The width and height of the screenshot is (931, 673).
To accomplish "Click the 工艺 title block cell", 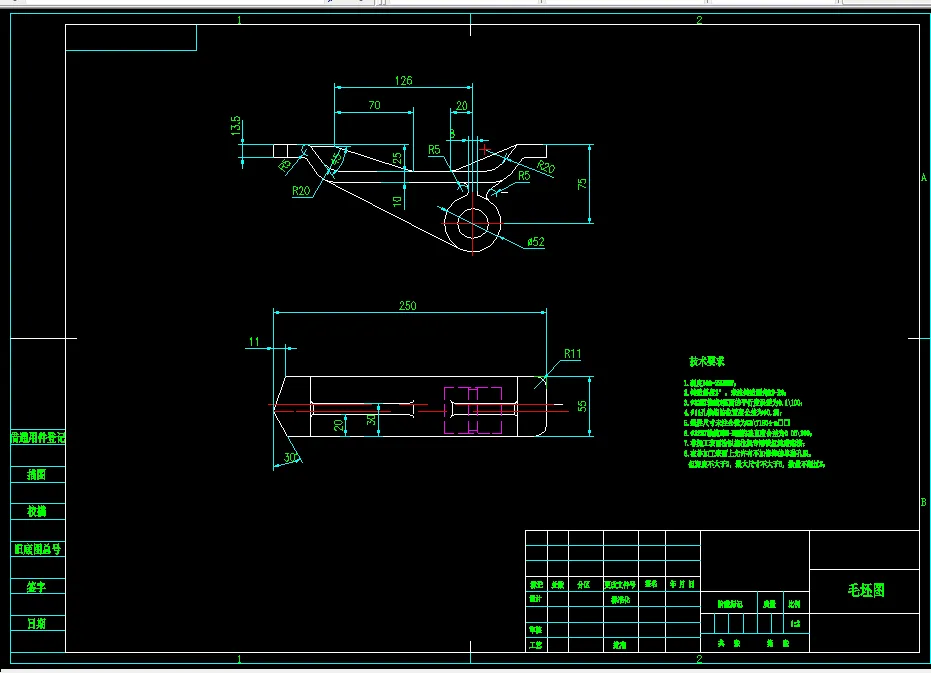I will [535, 644].
